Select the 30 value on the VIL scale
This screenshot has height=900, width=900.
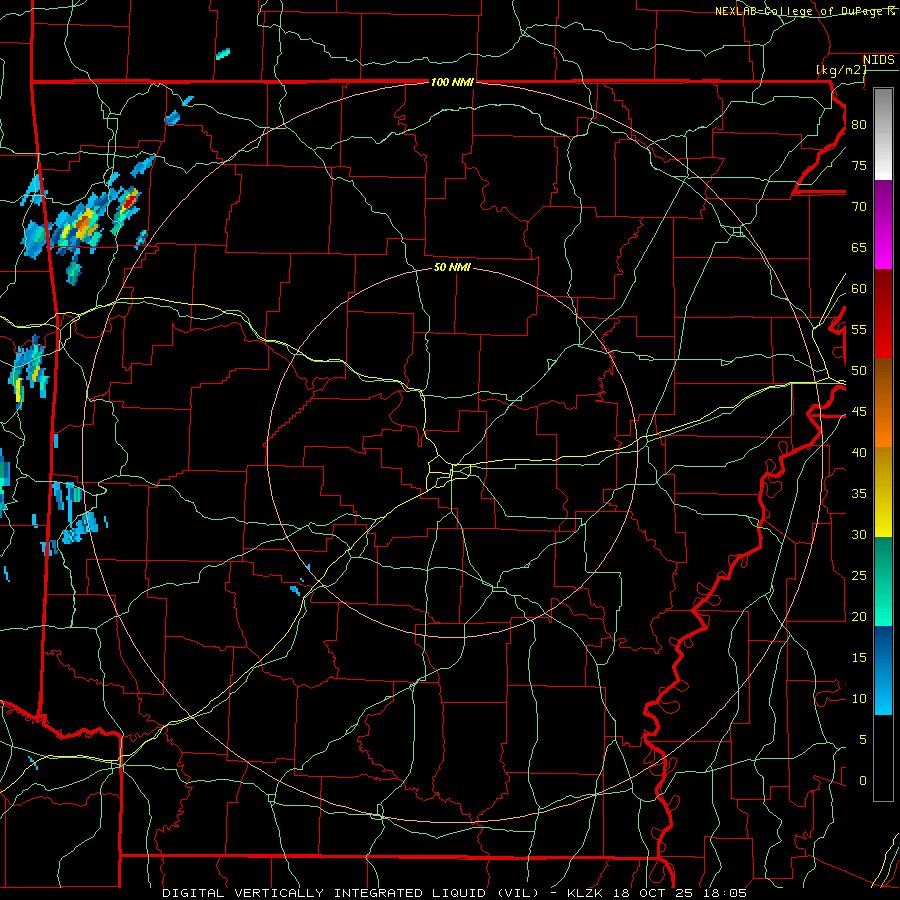click(859, 534)
